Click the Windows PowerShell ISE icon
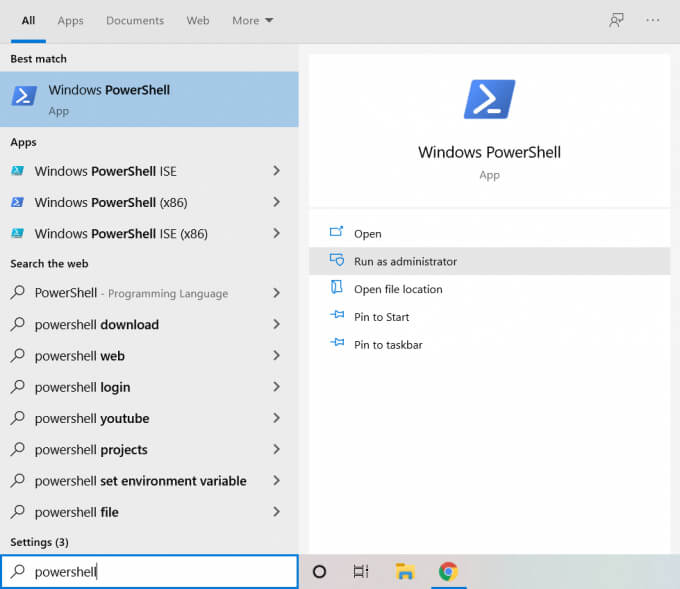This screenshot has width=680, height=589. (x=17, y=171)
